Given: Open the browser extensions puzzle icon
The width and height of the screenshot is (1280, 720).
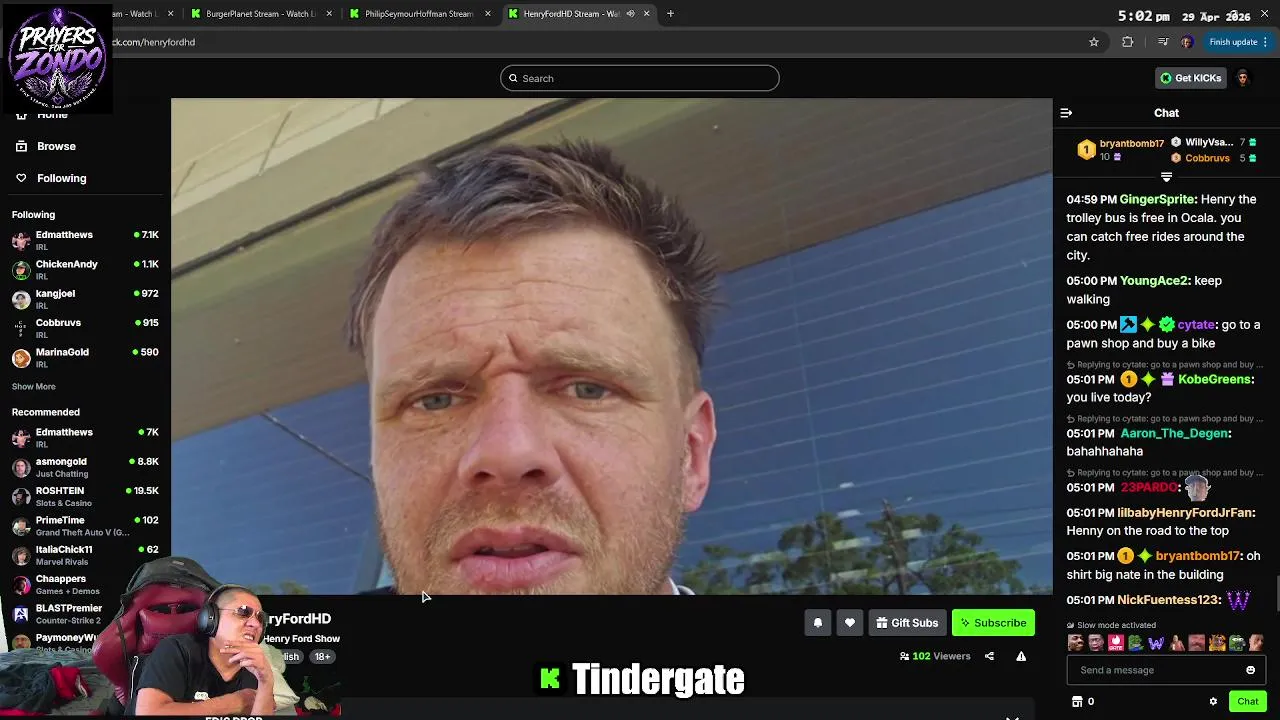Looking at the screenshot, I should (1128, 42).
